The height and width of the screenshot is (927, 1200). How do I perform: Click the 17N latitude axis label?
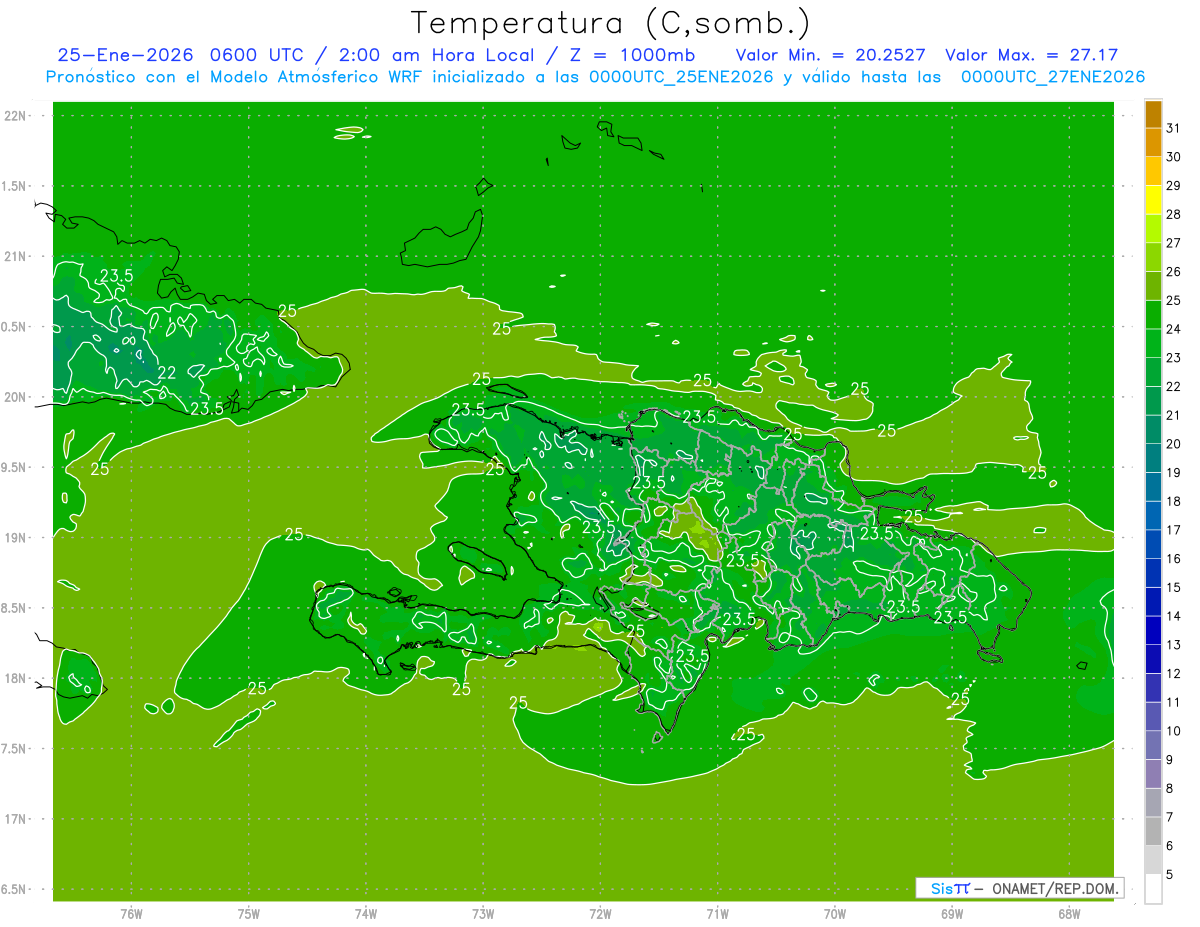tap(16, 819)
